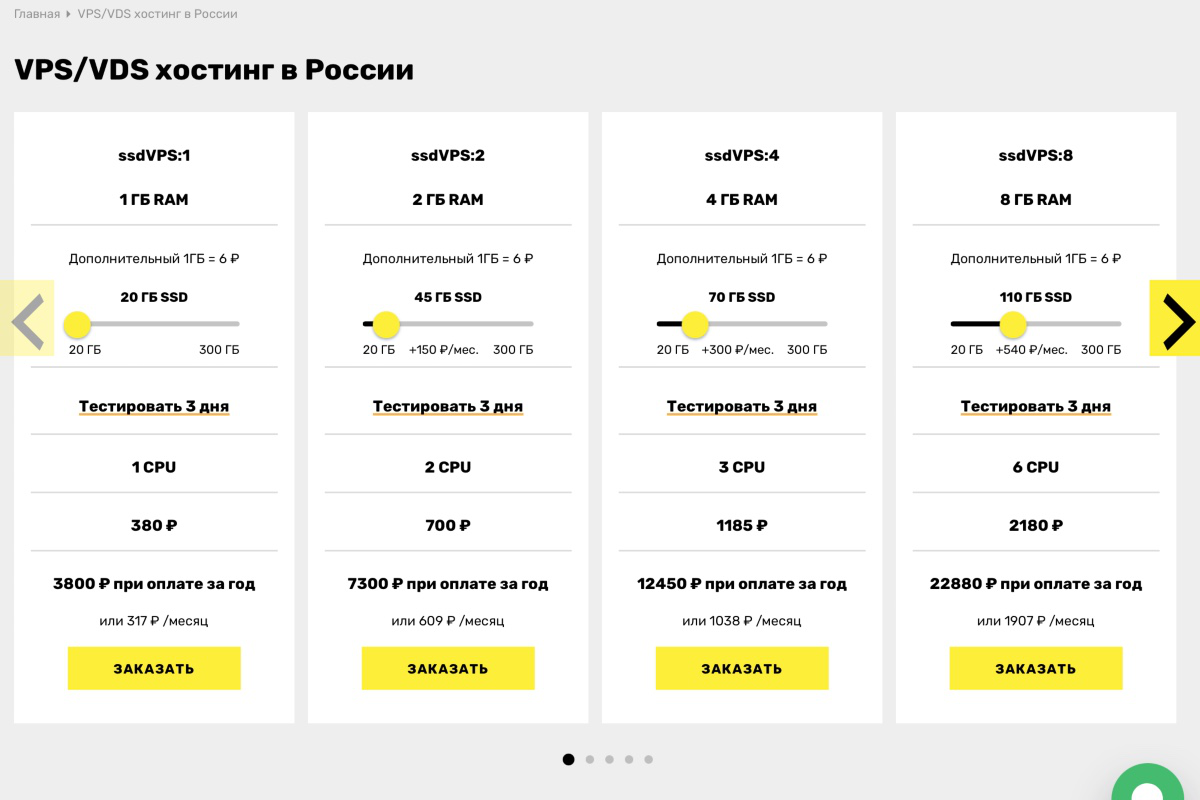Select the first carousel pagination dot
The width and height of the screenshot is (1200, 800).
(x=569, y=759)
